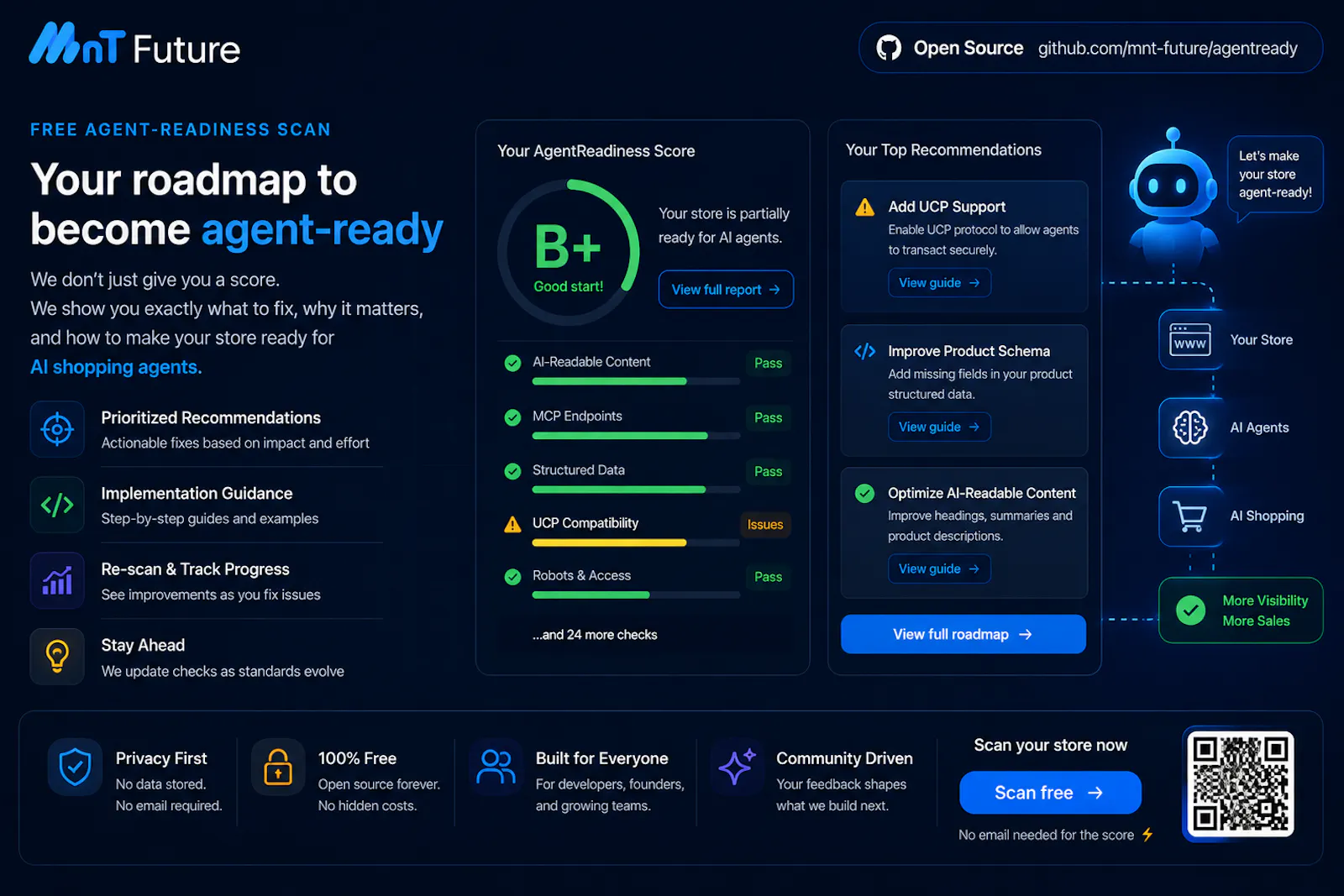Click the Optimize AI-Readable Content check icon
The width and height of the screenshot is (1344, 896).
pyautogui.click(x=864, y=493)
